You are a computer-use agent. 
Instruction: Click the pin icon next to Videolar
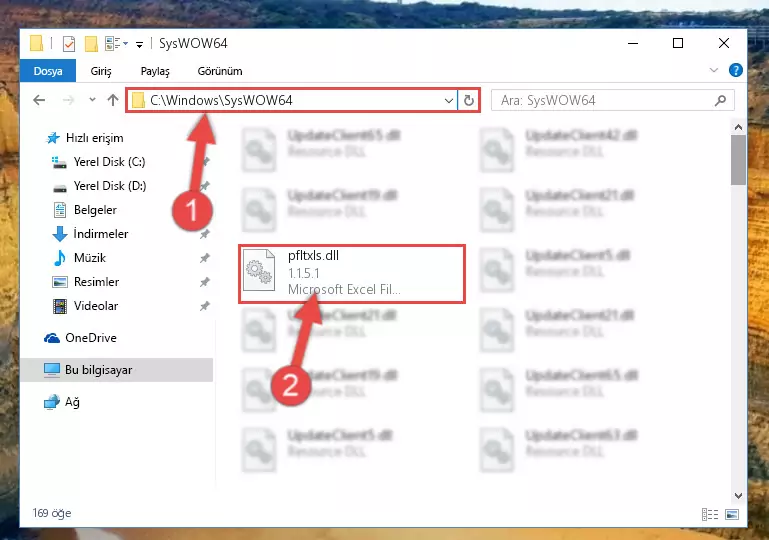tap(205, 306)
